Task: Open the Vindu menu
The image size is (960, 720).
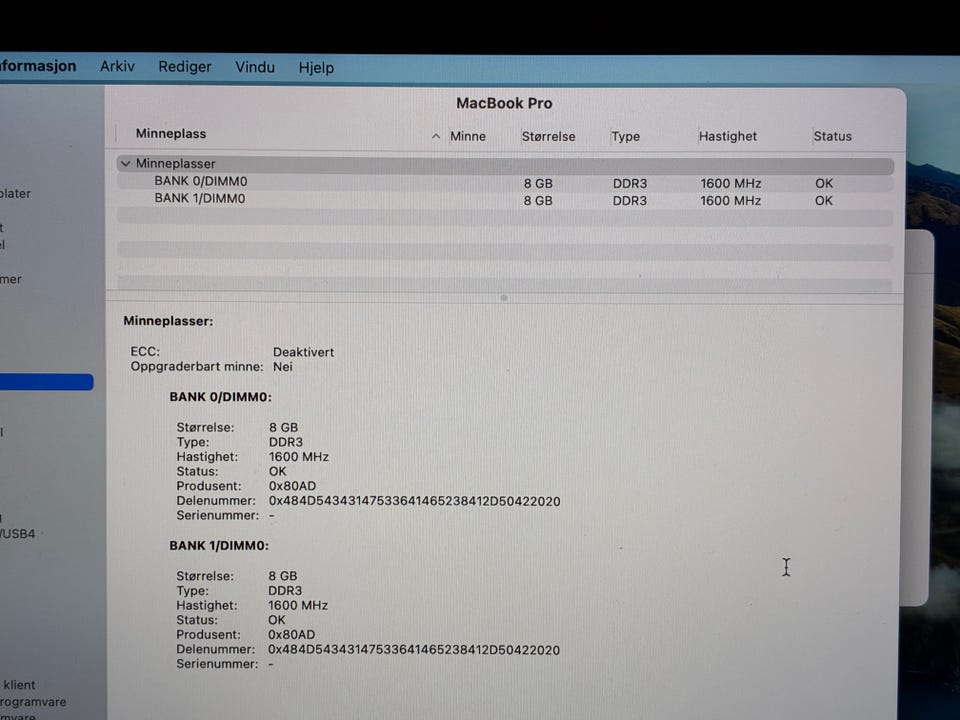Action: 255,67
